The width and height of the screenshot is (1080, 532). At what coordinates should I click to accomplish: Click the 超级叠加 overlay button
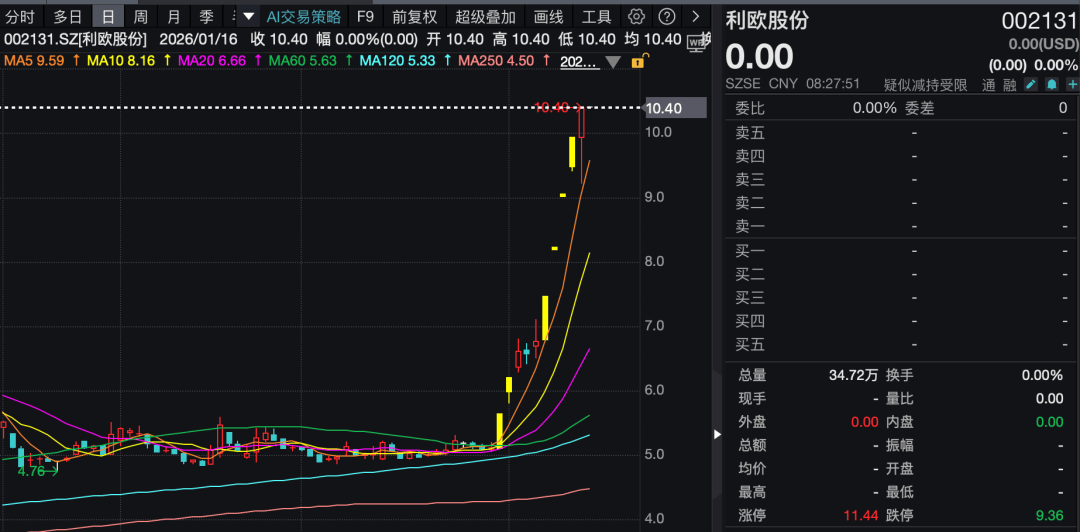click(x=485, y=17)
